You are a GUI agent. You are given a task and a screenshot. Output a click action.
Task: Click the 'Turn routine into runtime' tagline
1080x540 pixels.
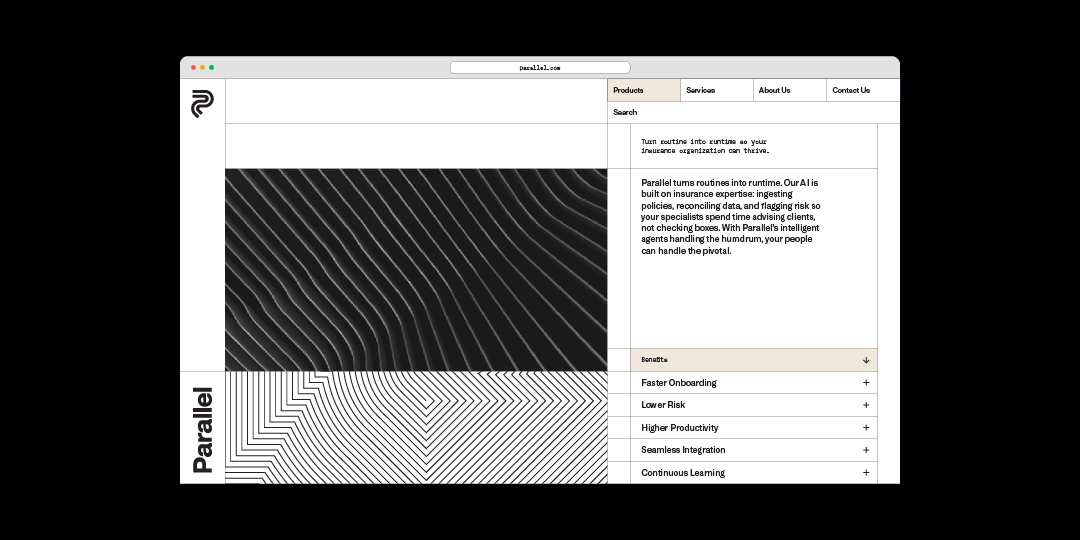(705, 146)
